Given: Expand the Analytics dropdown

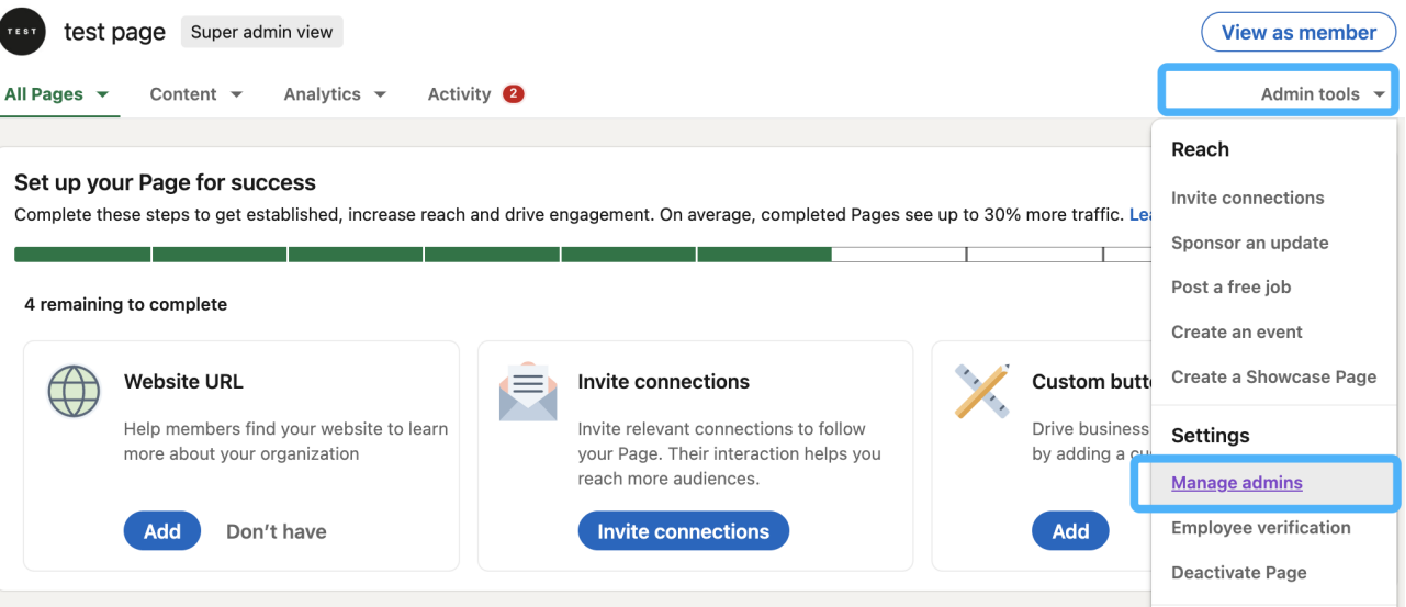Looking at the screenshot, I should 334,94.
